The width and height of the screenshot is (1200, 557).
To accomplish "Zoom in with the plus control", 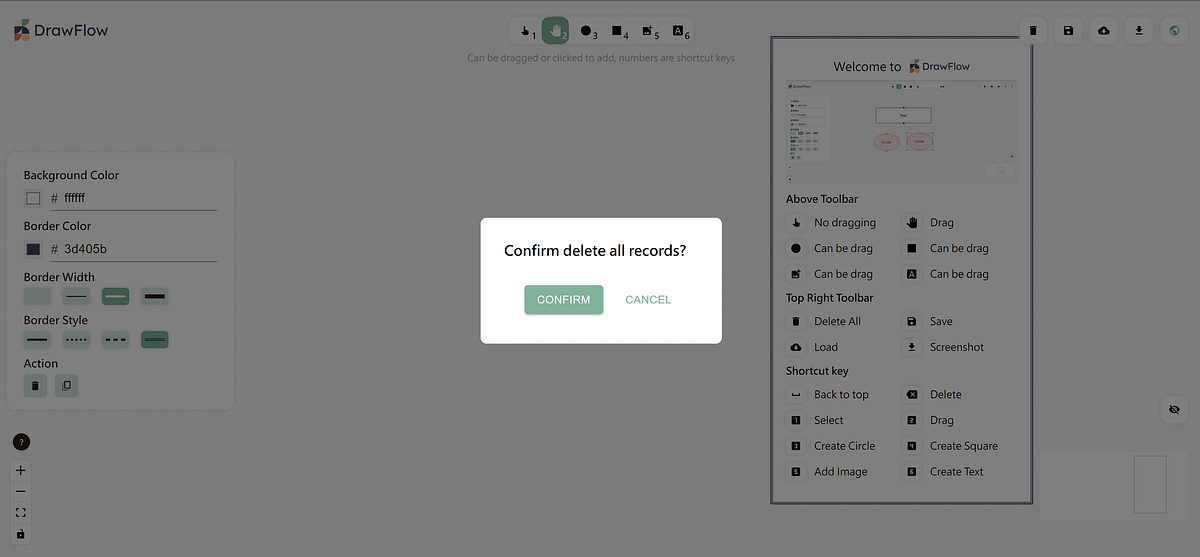I will (21, 470).
